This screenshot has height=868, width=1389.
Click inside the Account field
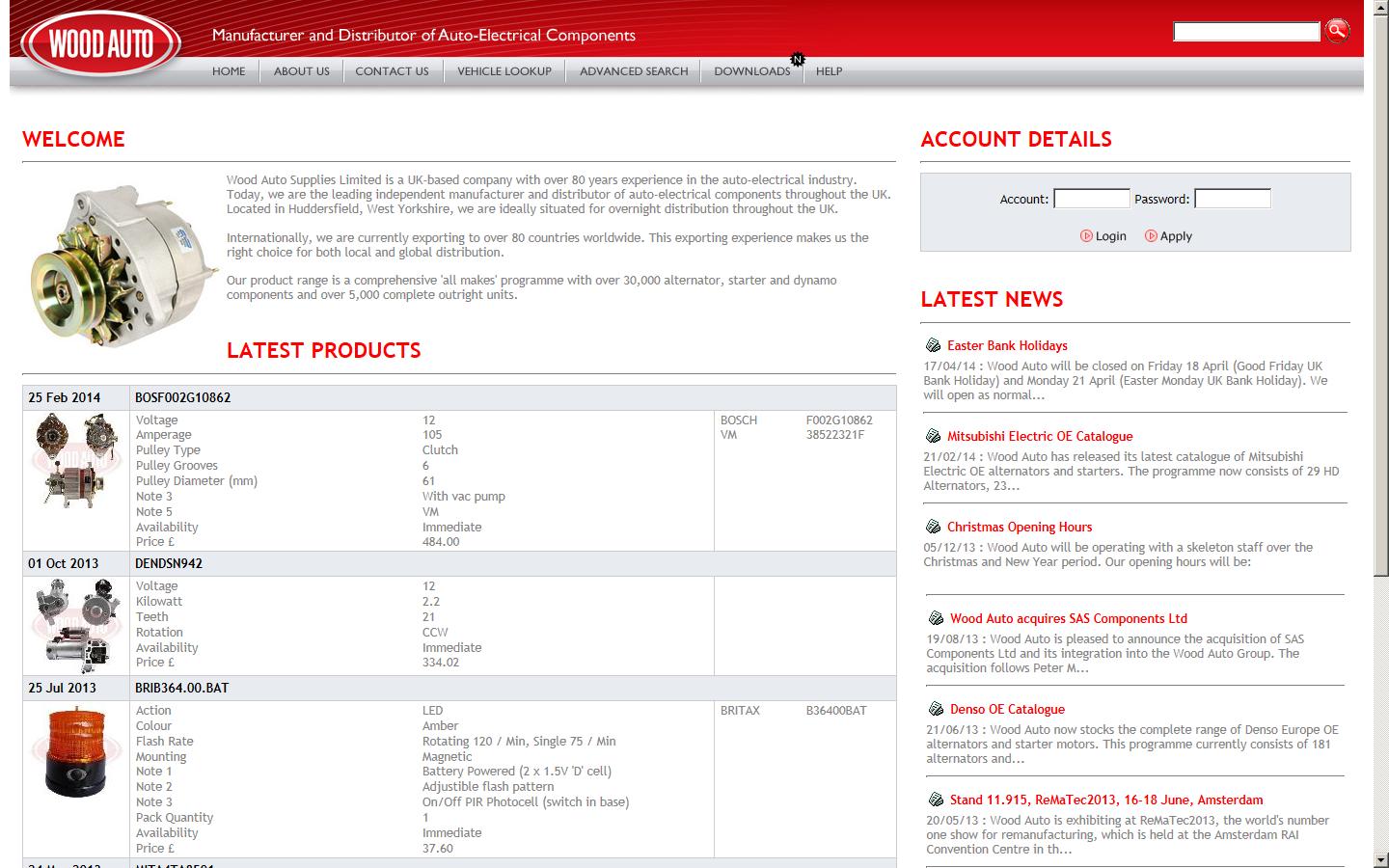tap(1091, 198)
